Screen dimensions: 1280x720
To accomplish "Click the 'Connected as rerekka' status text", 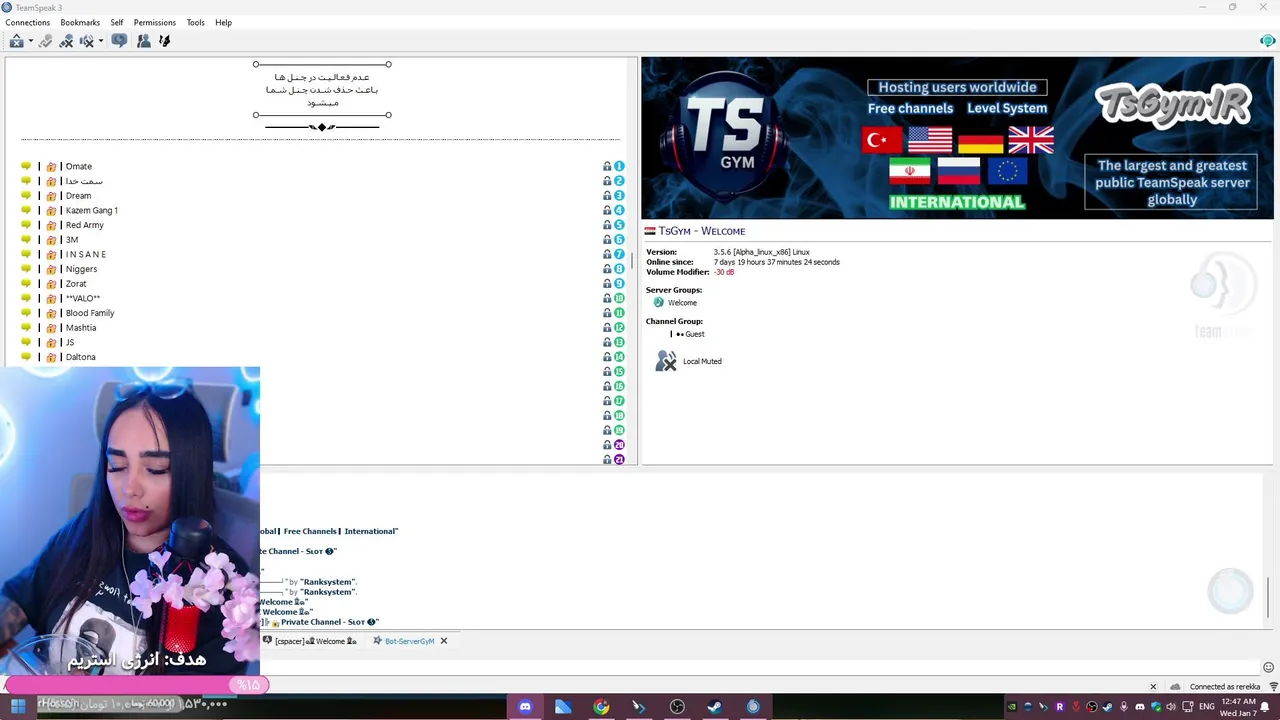I will pyautogui.click(x=1225, y=687).
